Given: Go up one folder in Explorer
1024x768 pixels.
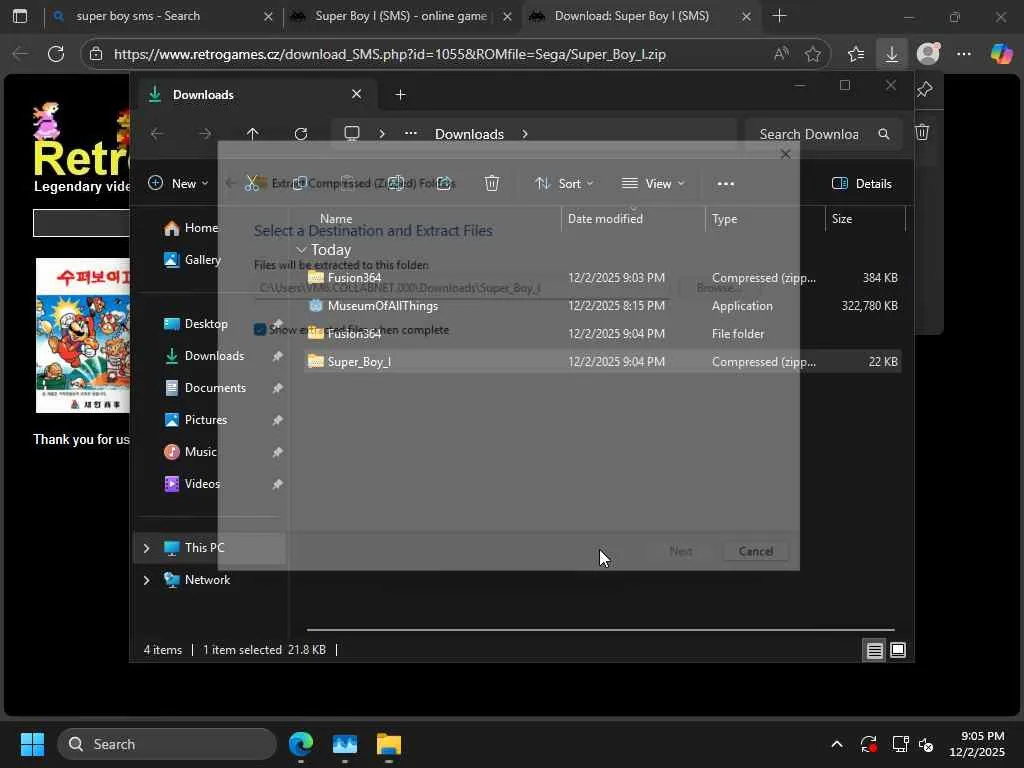Looking at the screenshot, I should pos(253,134).
